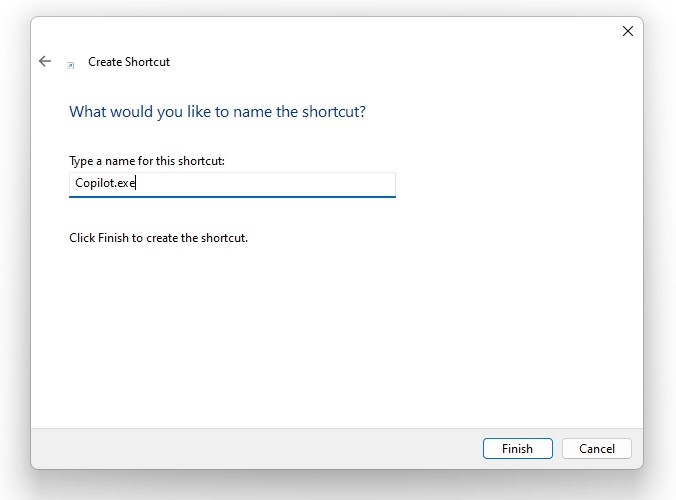Image resolution: width=676 pixels, height=500 pixels.
Task: Click the blue underline of the name box
Action: [x=232, y=197]
